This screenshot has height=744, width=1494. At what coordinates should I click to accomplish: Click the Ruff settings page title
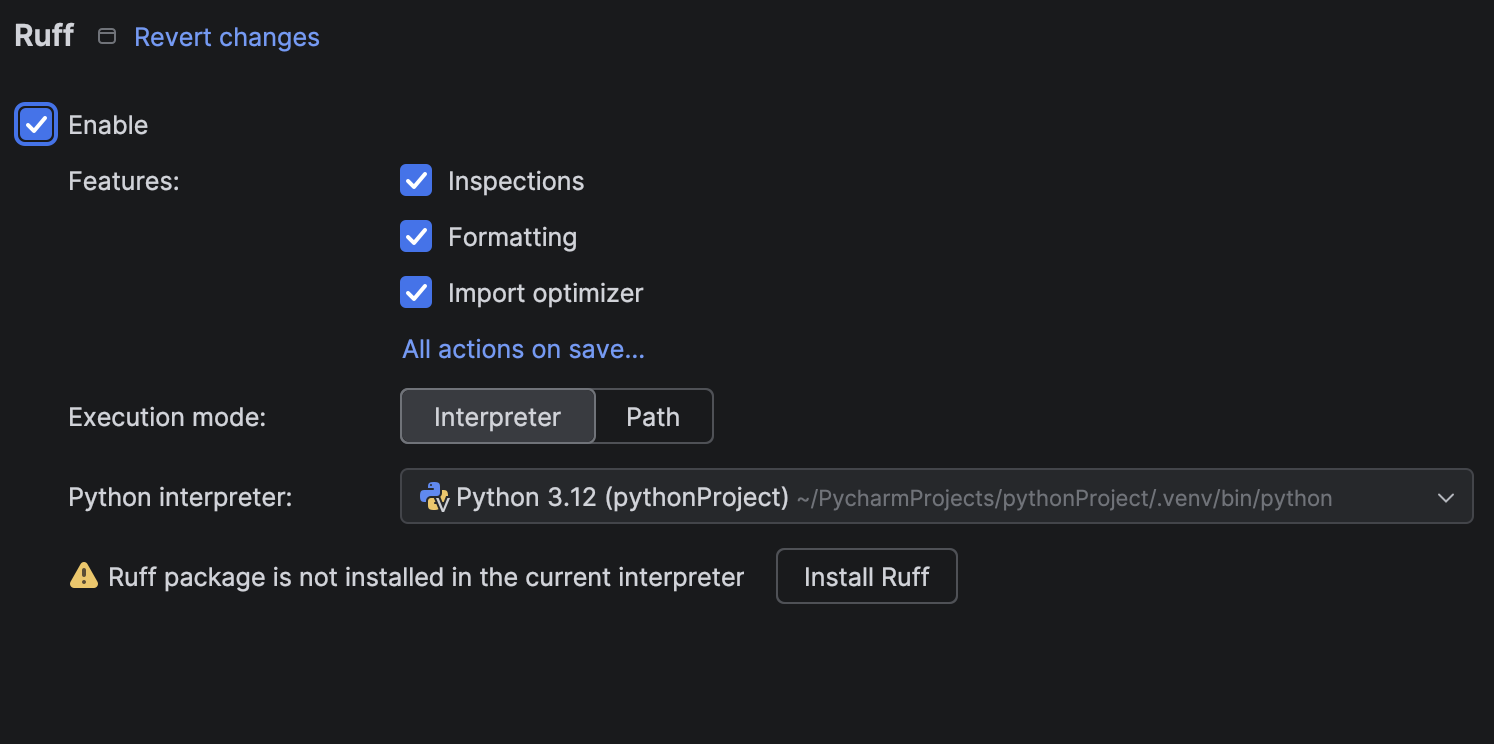click(x=43, y=34)
